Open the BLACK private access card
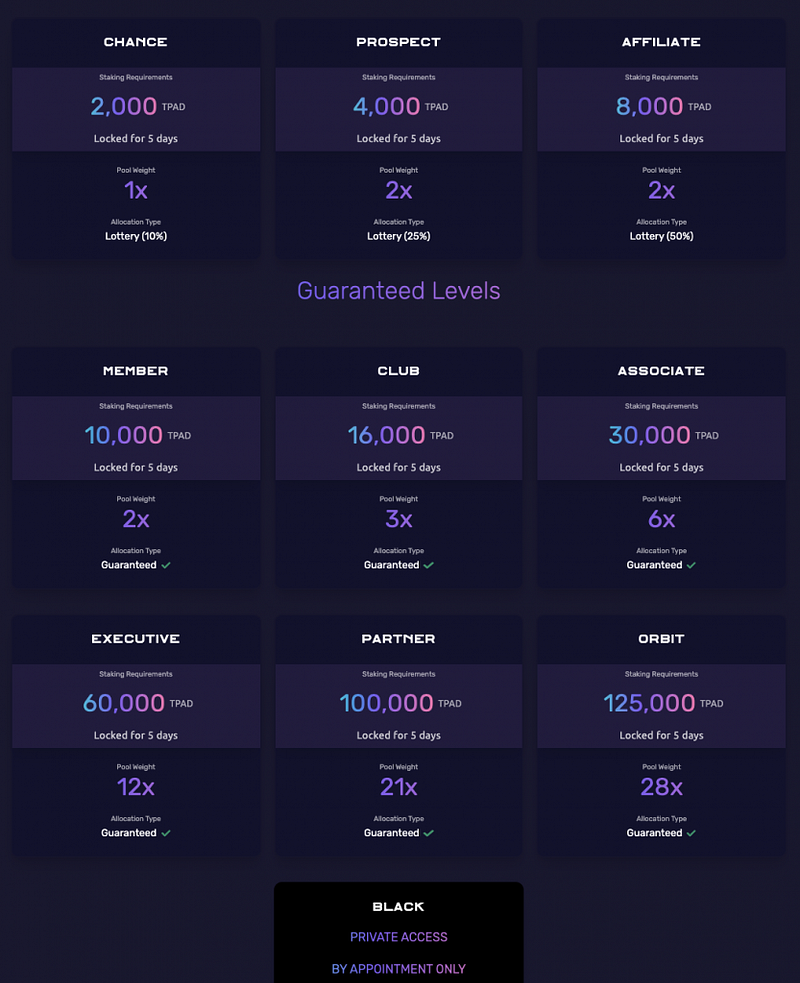The height and width of the screenshot is (983, 800). [399, 933]
